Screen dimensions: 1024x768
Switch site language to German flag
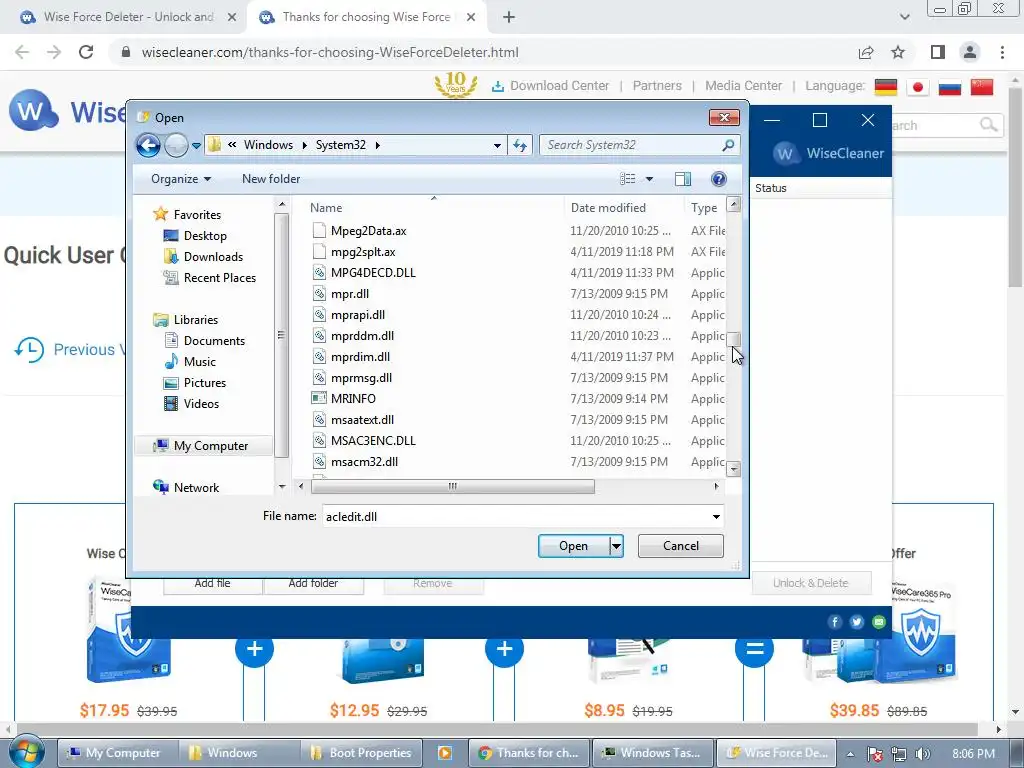coord(886,87)
